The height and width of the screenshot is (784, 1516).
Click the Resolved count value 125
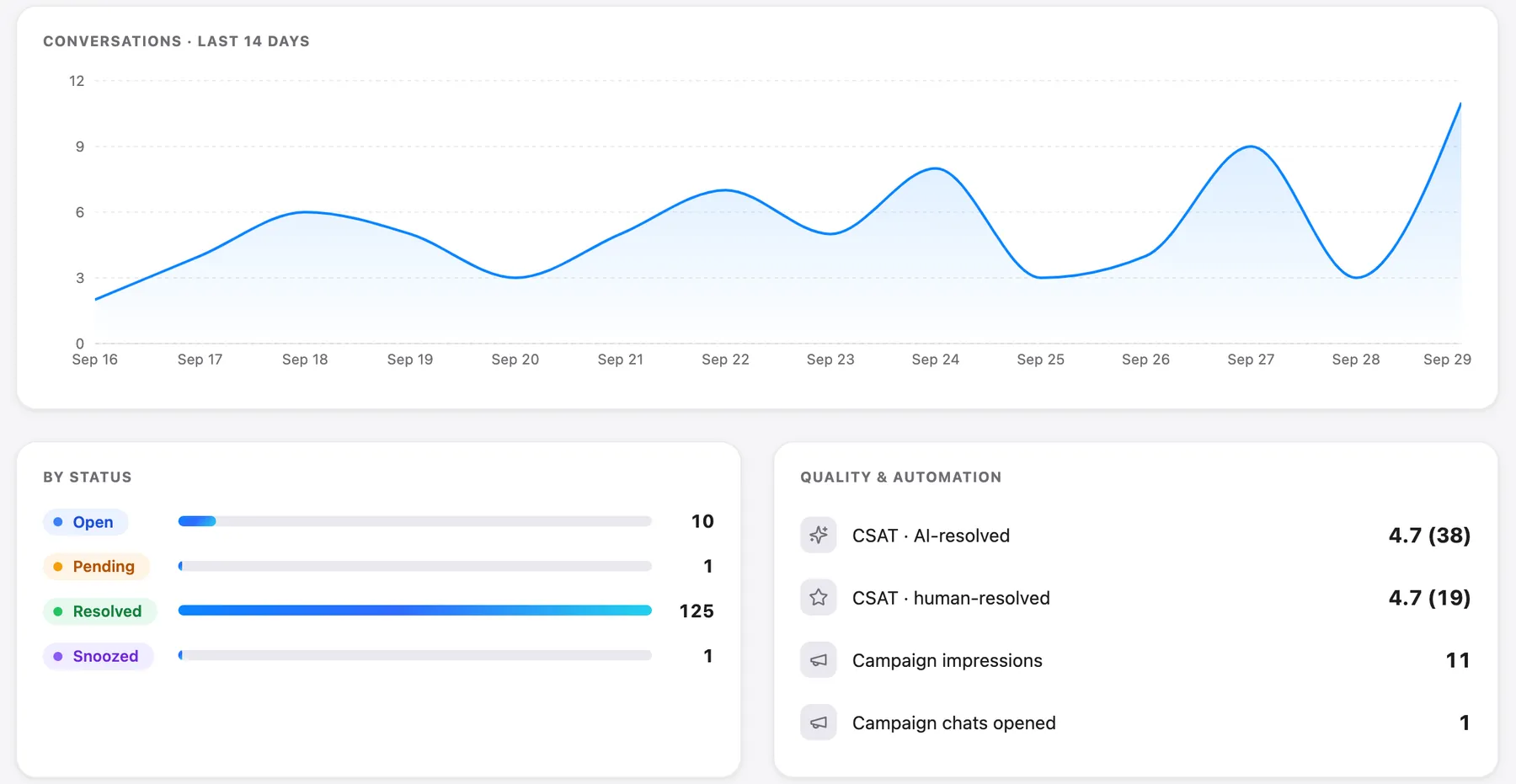697,611
